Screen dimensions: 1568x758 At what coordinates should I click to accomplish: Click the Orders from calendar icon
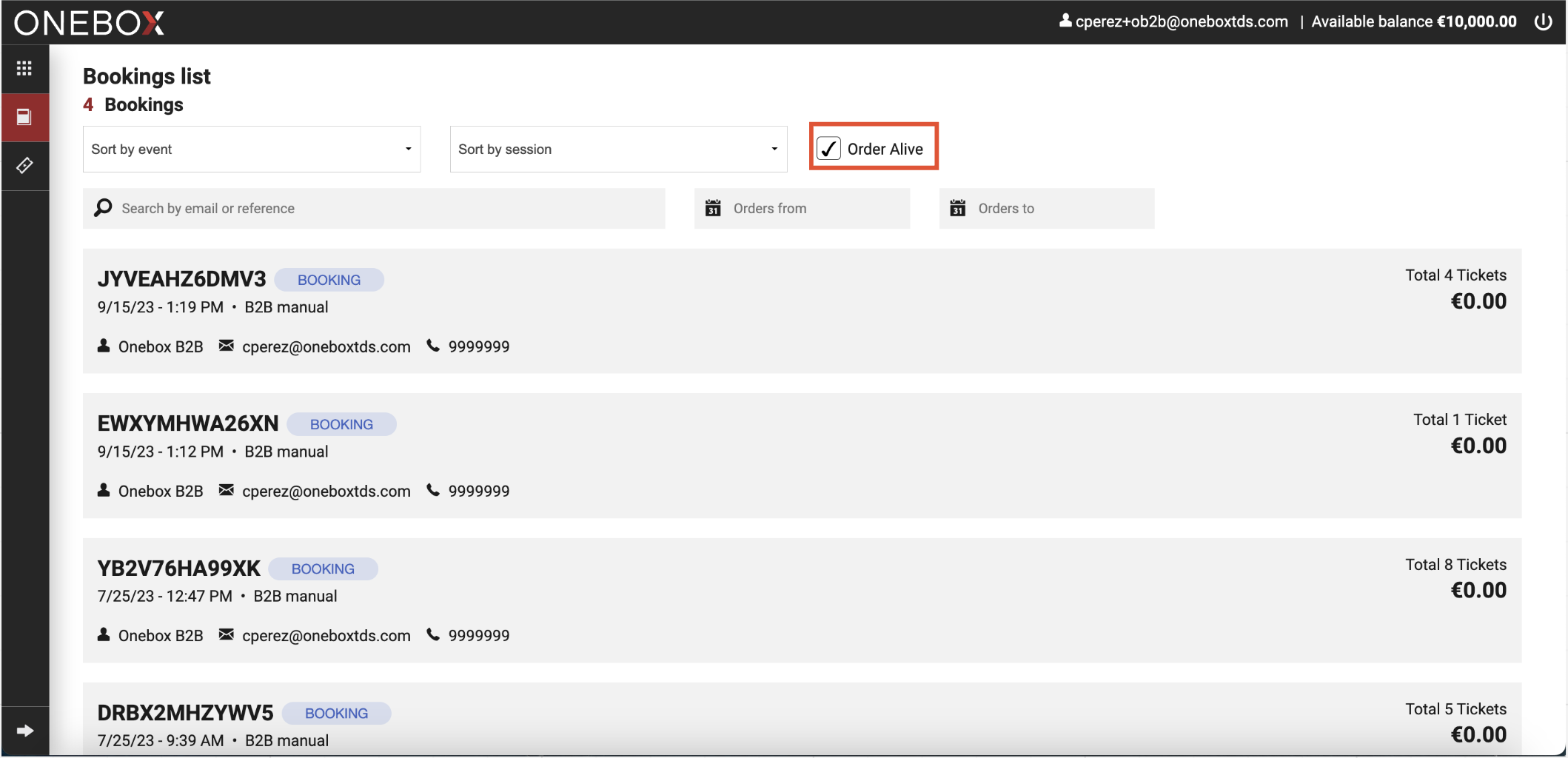713,208
